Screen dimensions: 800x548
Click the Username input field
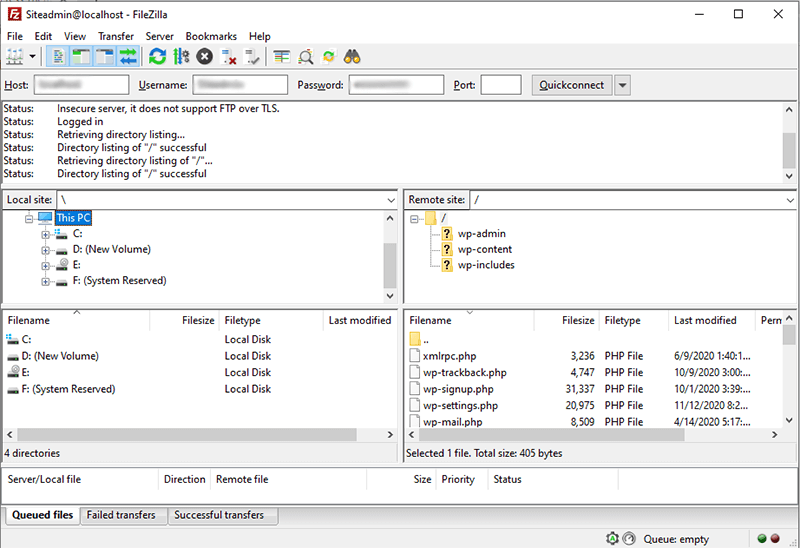click(x=240, y=85)
